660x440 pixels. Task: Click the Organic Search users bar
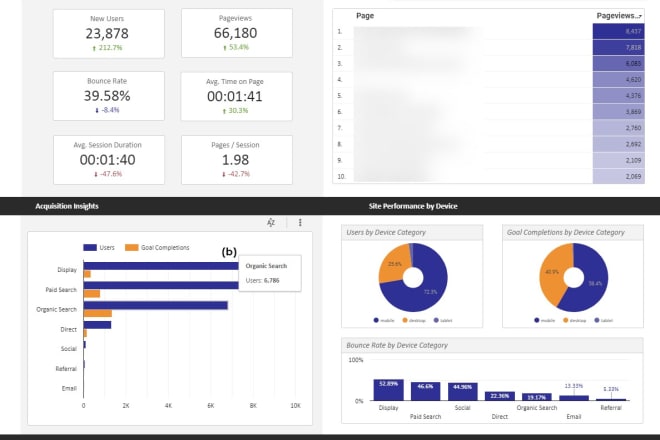click(x=156, y=305)
